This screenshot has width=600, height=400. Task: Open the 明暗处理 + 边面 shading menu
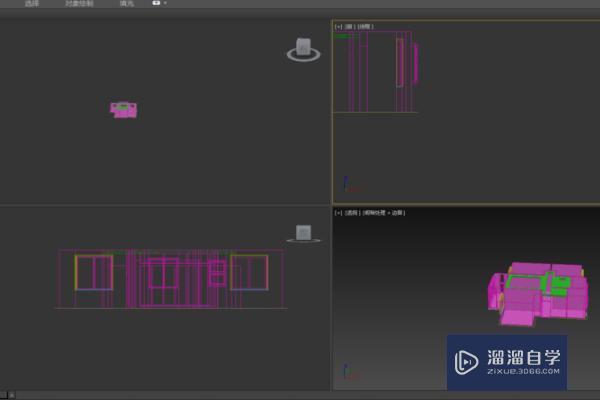[383, 212]
